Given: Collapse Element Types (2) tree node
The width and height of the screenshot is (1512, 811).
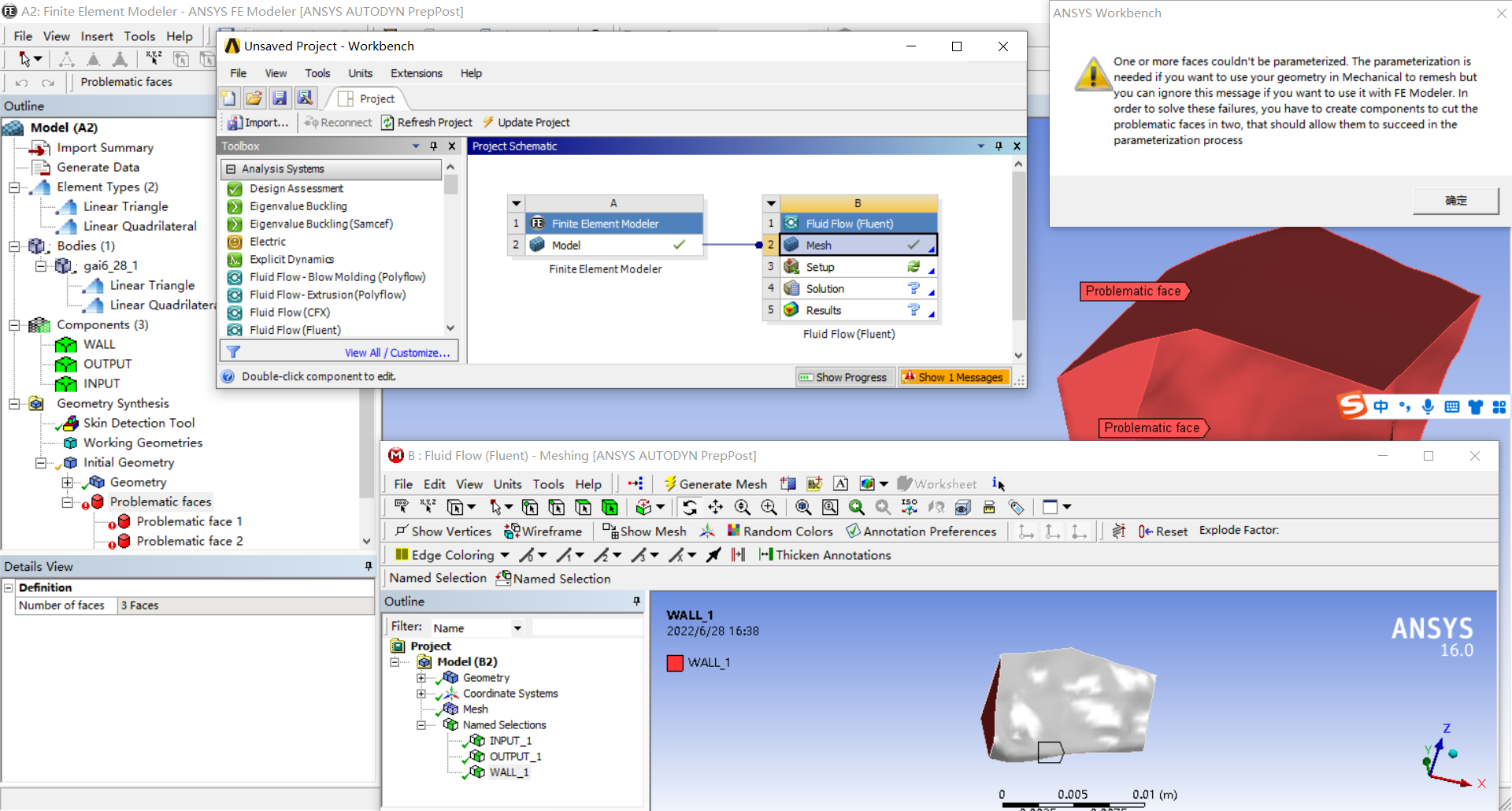Looking at the screenshot, I should [x=14, y=187].
